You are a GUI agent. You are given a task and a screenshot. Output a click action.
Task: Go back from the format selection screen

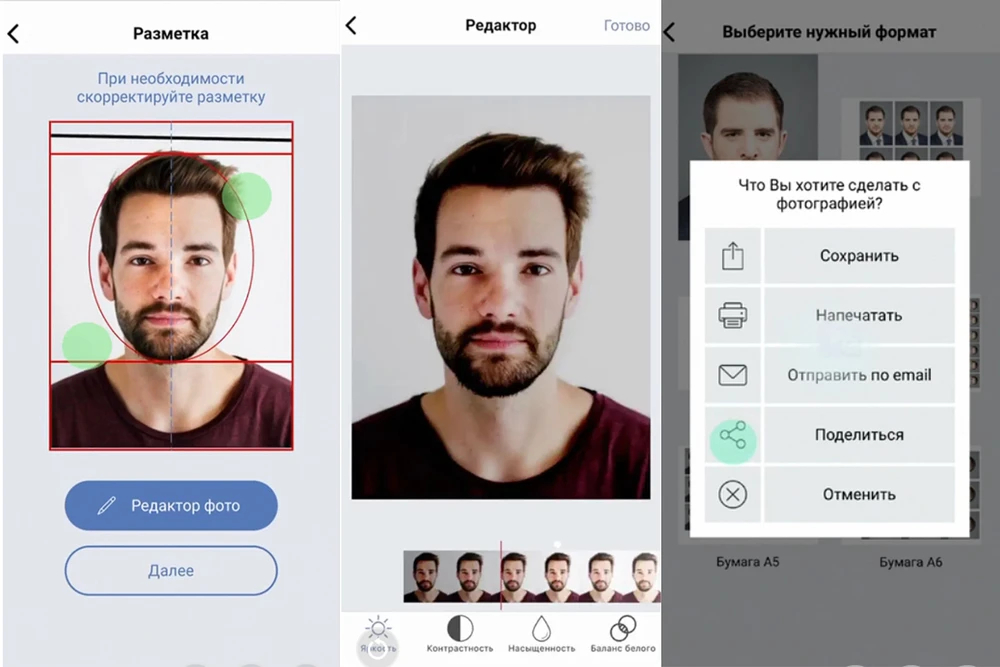pos(669,32)
